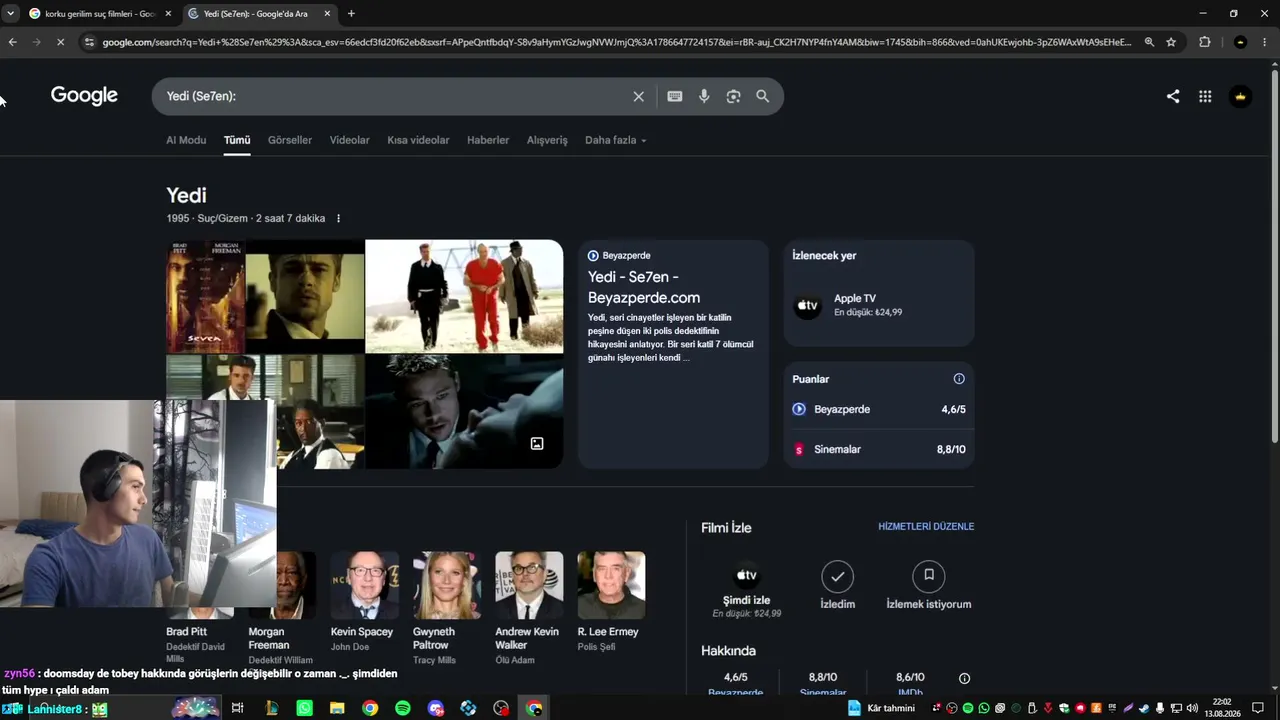The image size is (1280, 720).
Task: Close the 'korku gerilim suç filmleri' tab
Action: coord(168,14)
